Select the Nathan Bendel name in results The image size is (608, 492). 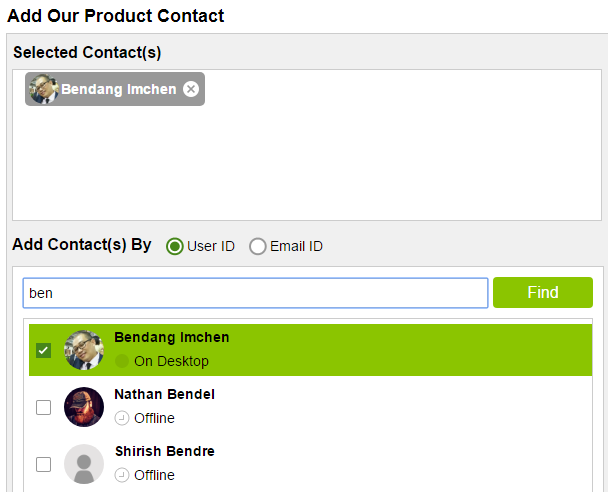click(164, 394)
